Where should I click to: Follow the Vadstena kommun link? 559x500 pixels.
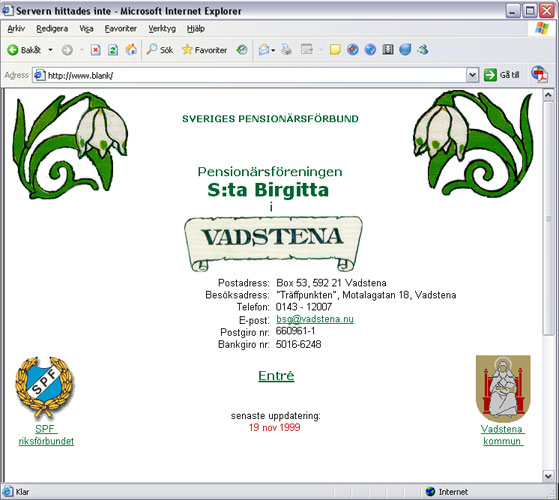click(x=503, y=435)
